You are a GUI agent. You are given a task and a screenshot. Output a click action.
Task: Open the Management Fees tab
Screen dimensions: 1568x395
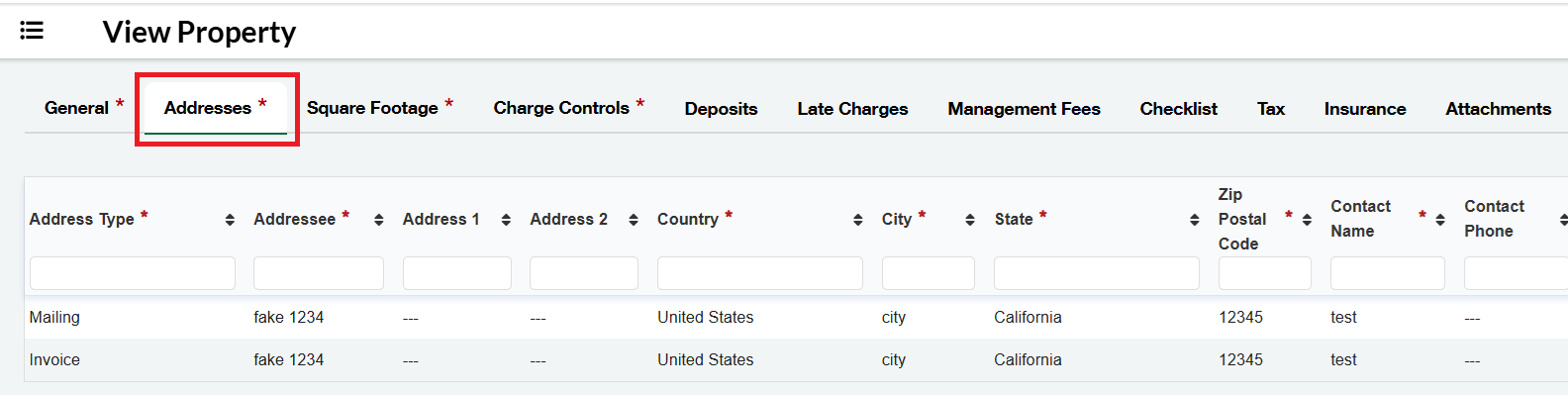click(1024, 109)
